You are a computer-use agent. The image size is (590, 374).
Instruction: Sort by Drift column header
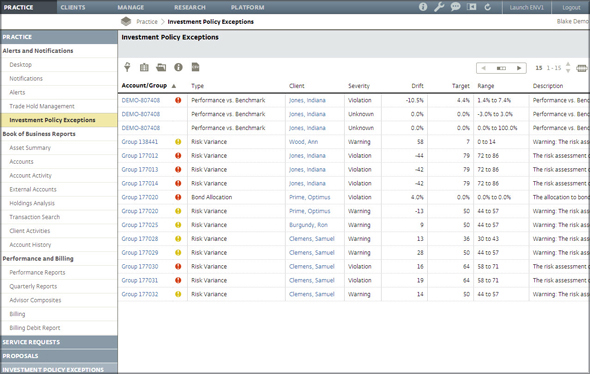tap(417, 86)
